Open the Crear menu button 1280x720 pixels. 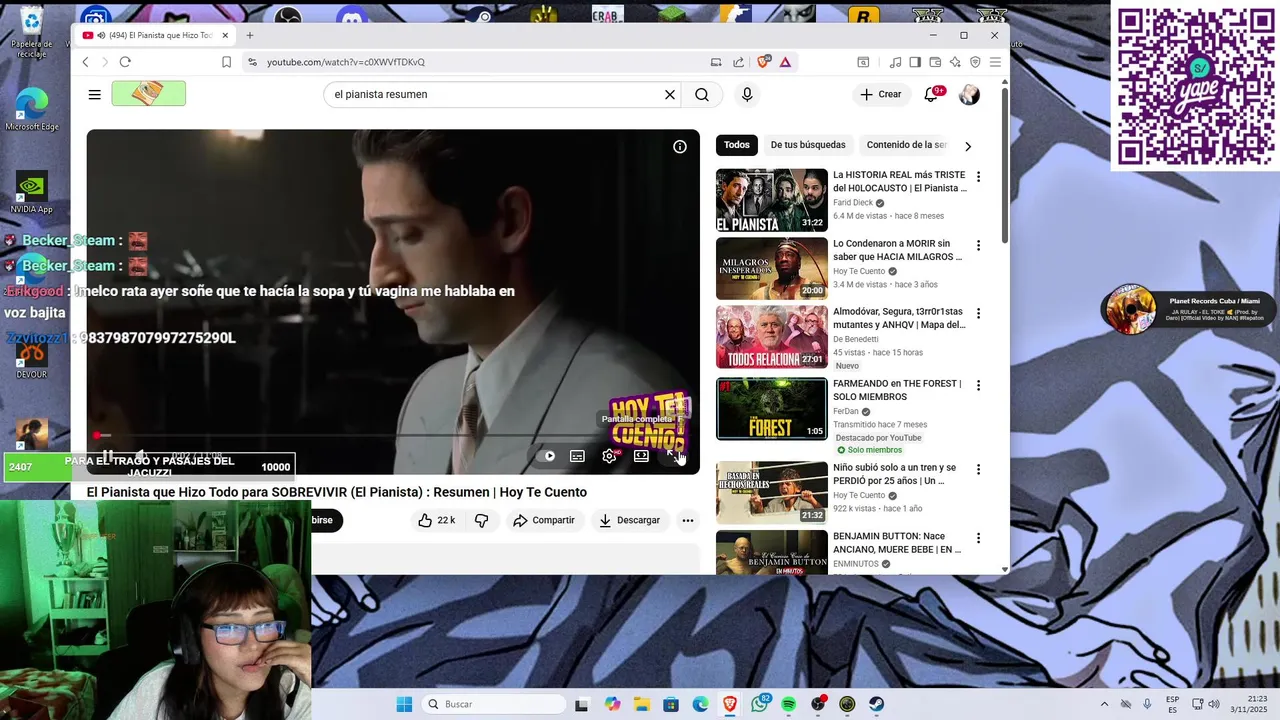(x=880, y=94)
